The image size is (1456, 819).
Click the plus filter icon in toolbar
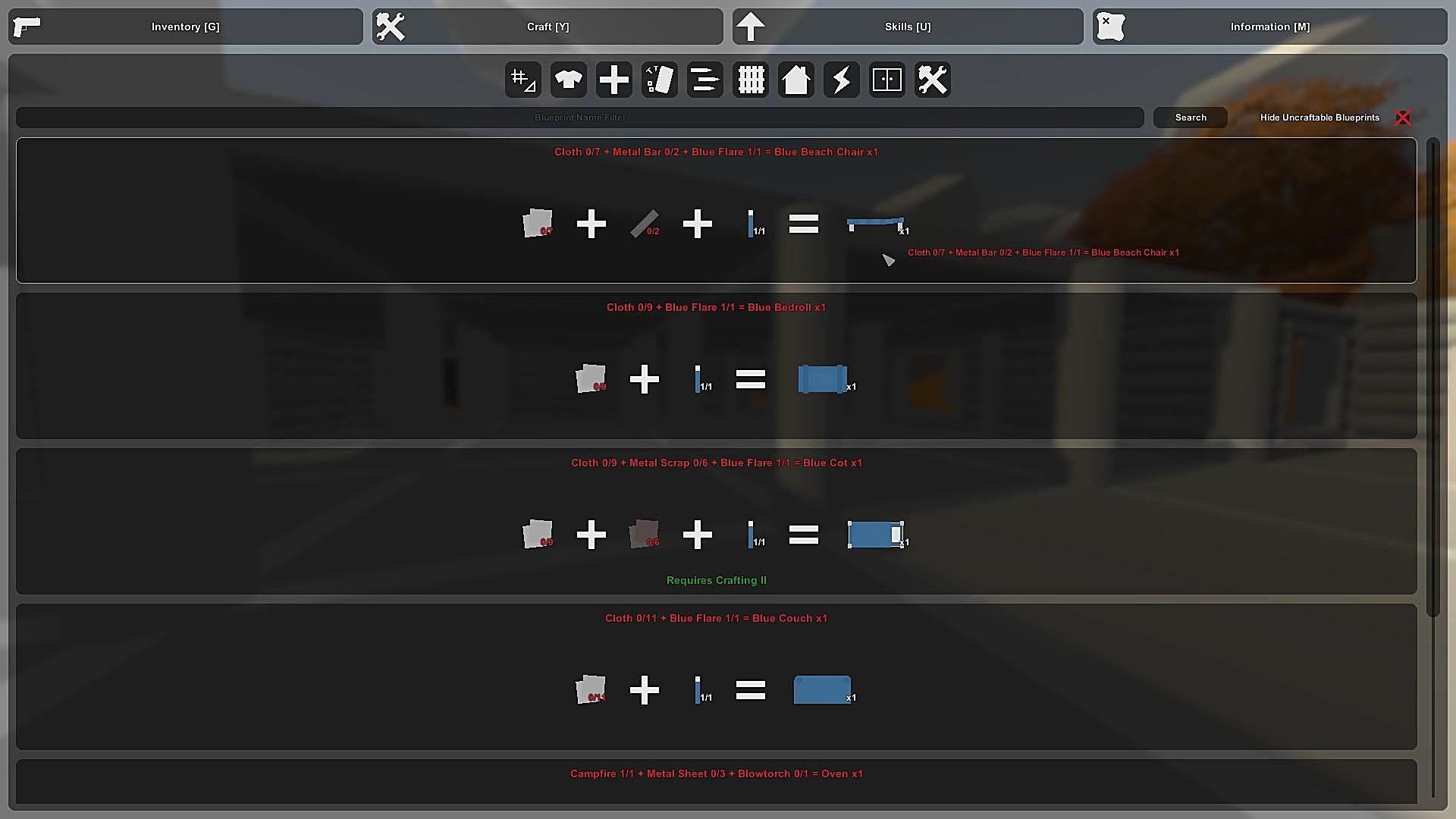(613, 80)
